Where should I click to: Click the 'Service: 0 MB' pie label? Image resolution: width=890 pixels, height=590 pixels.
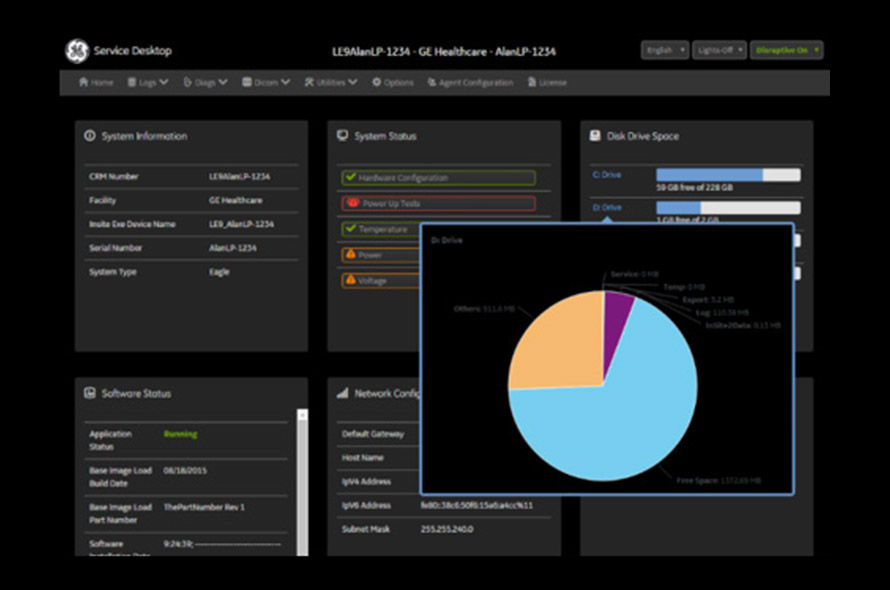point(635,274)
